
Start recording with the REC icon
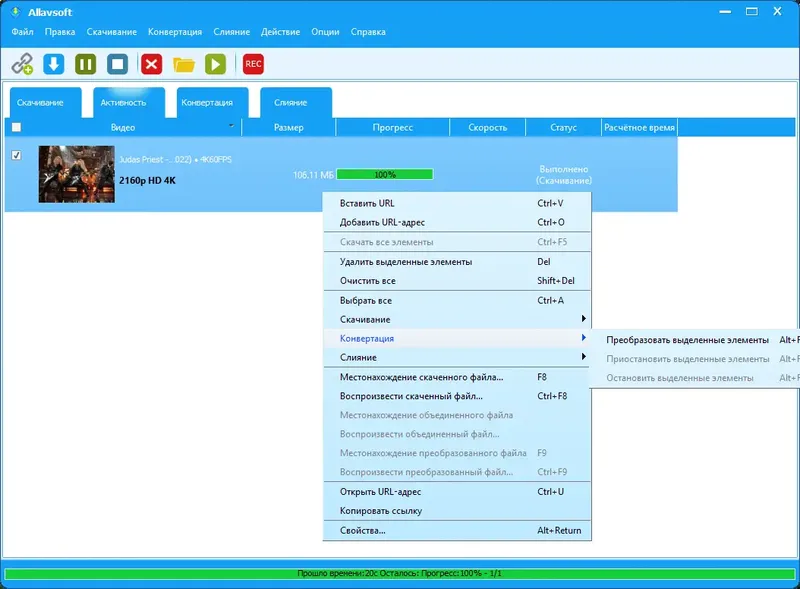[x=251, y=62]
